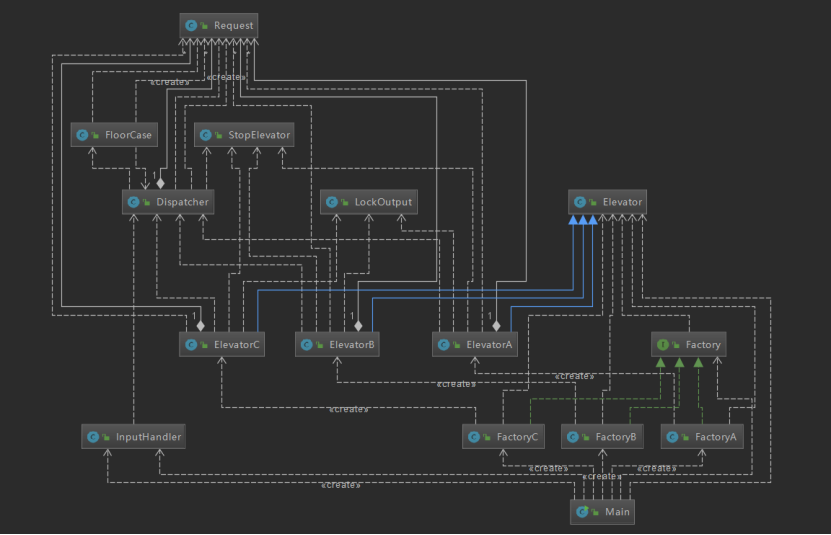Image resolution: width=831 pixels, height=535 pixels.
Task: Click the «create» label pointing to ElevatorC
Action: pos(349,409)
